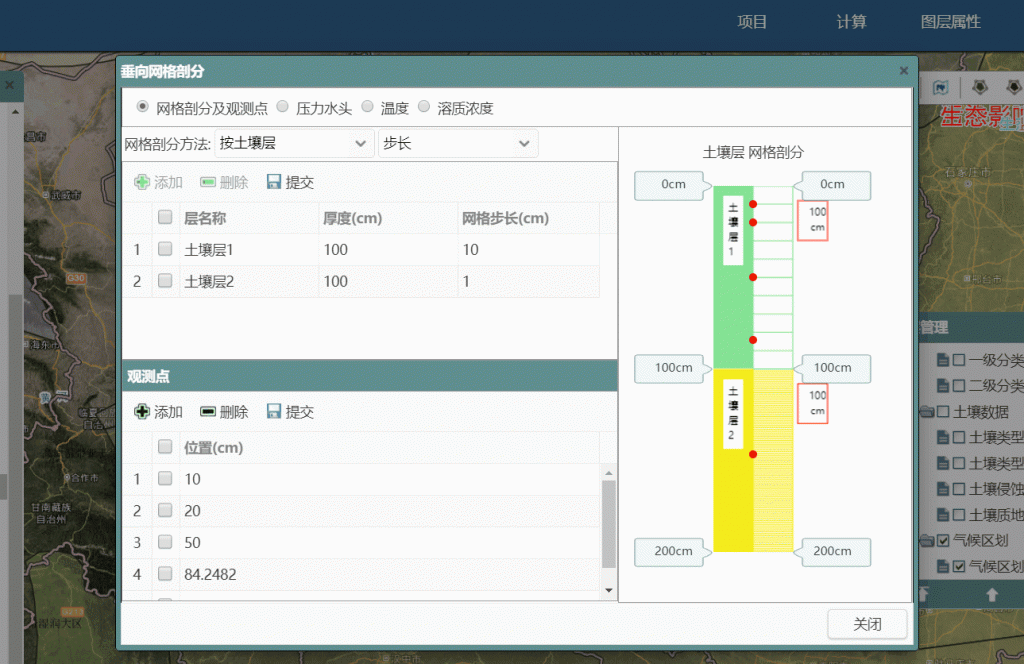Image resolution: width=1024 pixels, height=664 pixels.
Task: Close the 垂向网格剖分 dialog with the X
Action: coord(903,71)
